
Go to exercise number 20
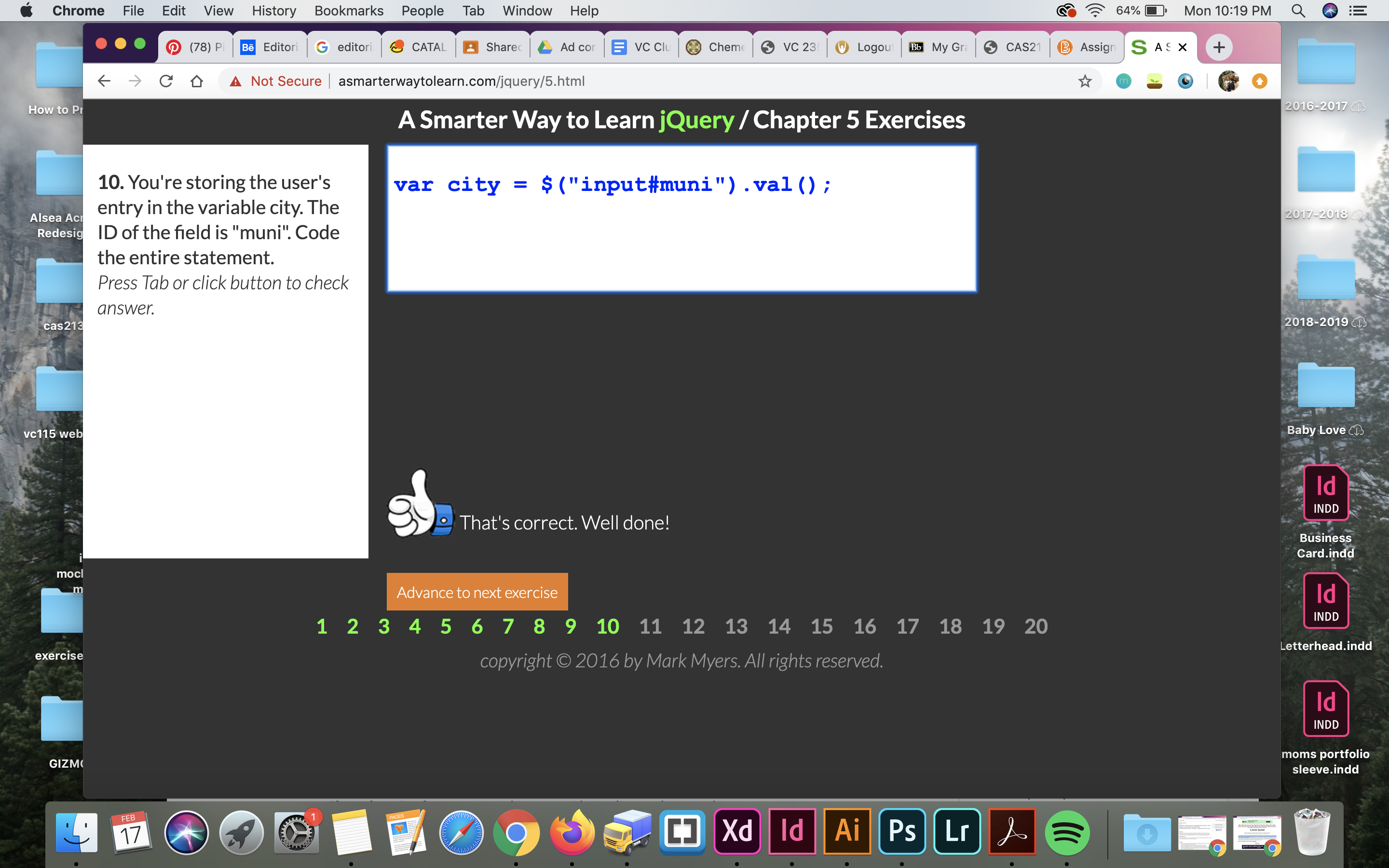[1036, 626]
